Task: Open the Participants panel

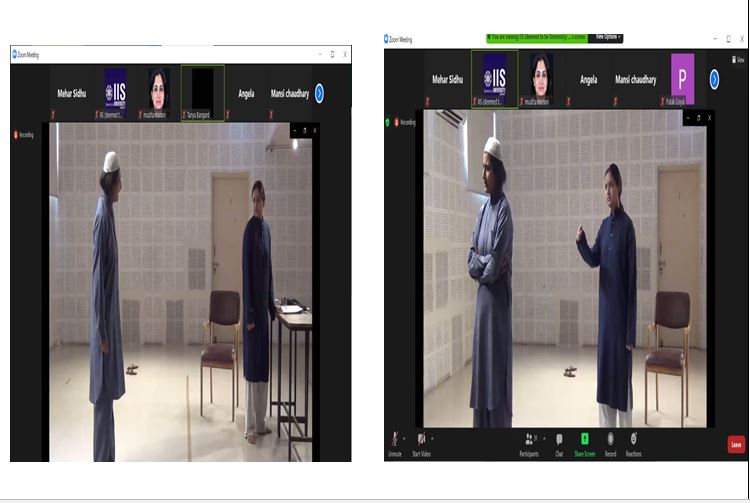Action: (528, 440)
